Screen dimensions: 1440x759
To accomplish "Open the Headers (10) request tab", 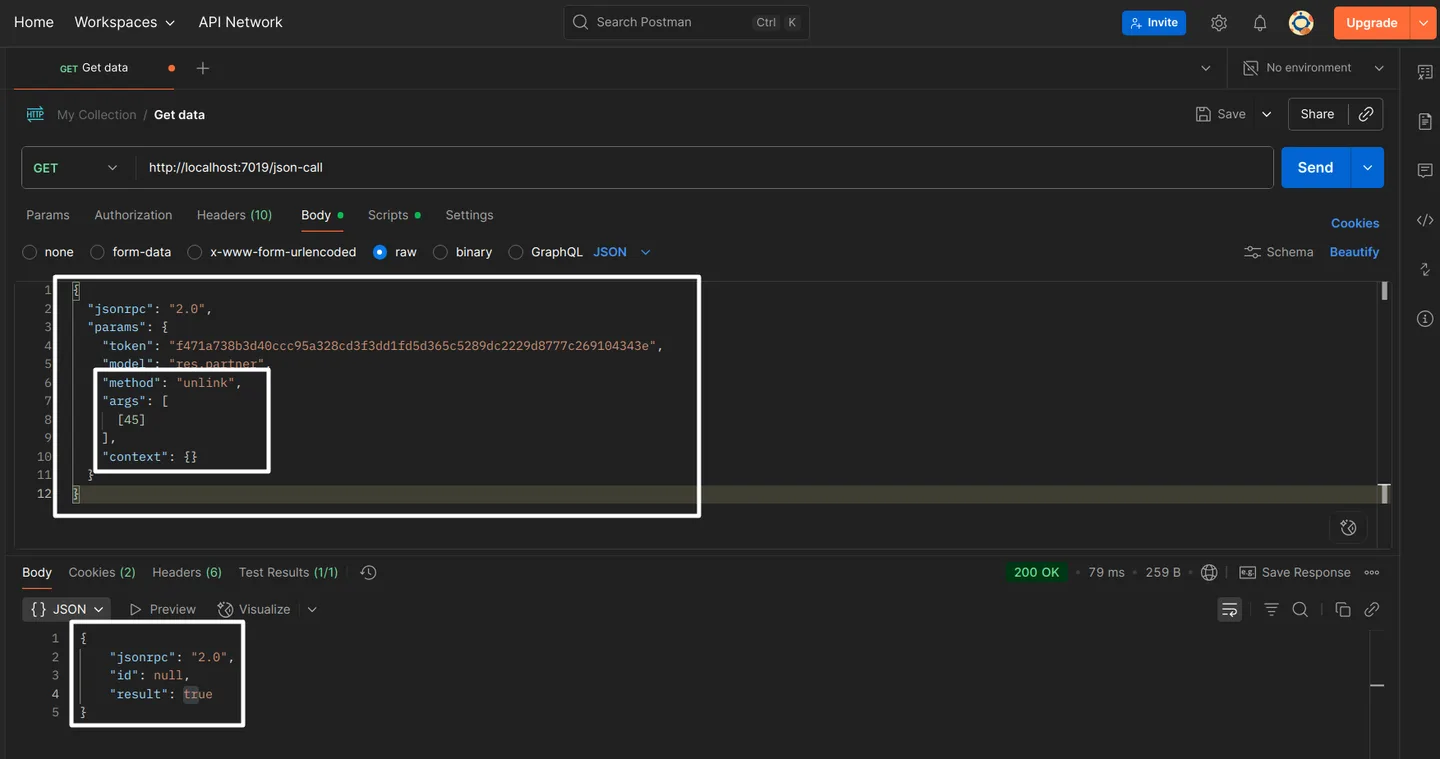I will (234, 215).
